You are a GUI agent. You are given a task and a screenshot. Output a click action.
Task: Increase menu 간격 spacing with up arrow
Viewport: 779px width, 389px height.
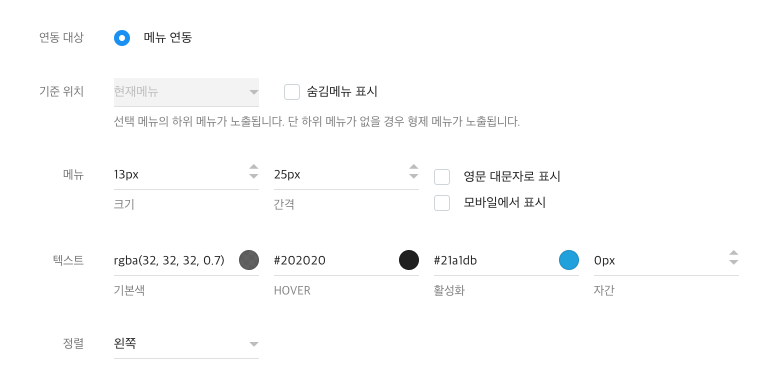414,167
